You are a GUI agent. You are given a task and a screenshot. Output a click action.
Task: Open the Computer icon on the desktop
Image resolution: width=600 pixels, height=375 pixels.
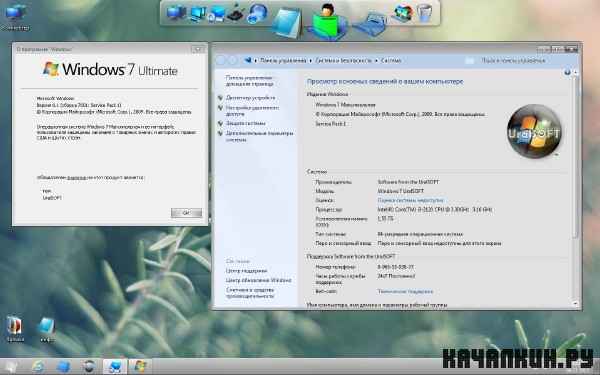15,16
